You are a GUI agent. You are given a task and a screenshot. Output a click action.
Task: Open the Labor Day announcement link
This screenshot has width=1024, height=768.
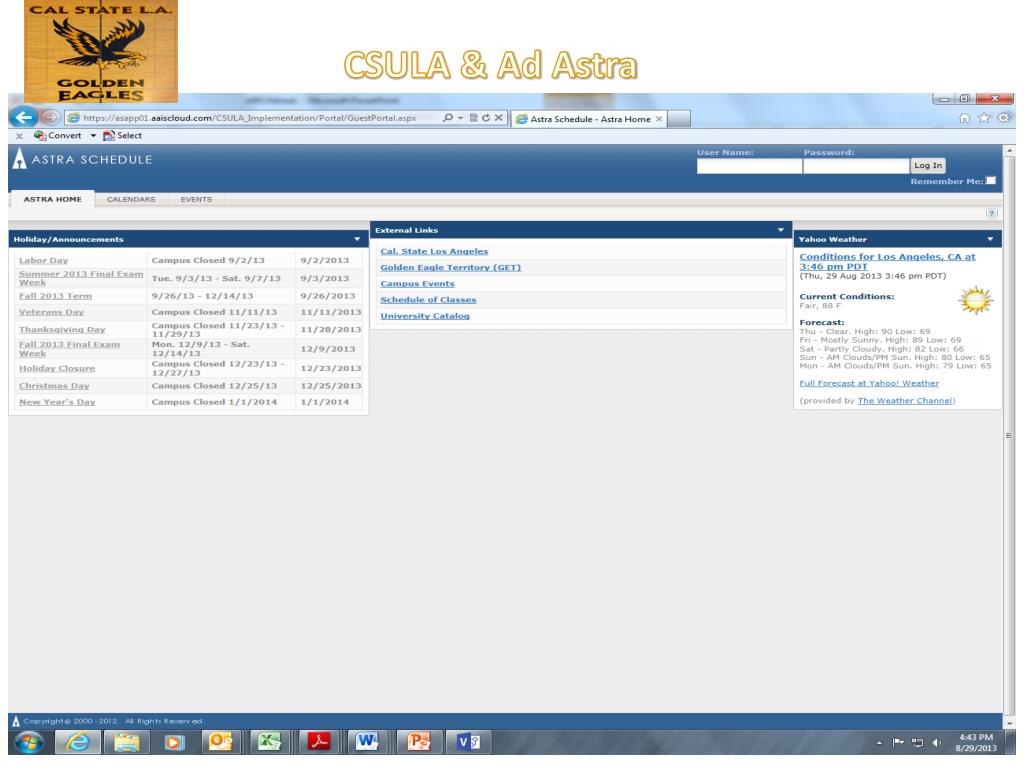click(x=43, y=260)
